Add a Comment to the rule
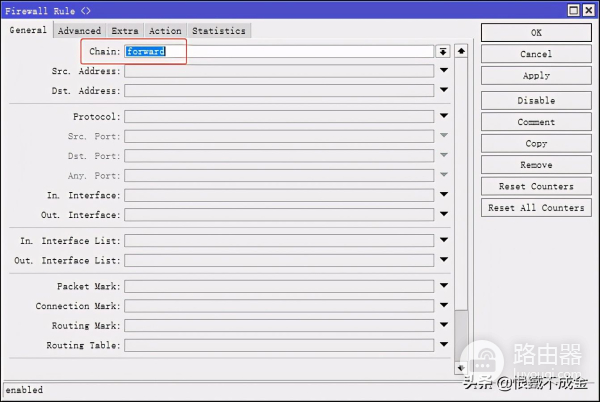 click(x=536, y=122)
